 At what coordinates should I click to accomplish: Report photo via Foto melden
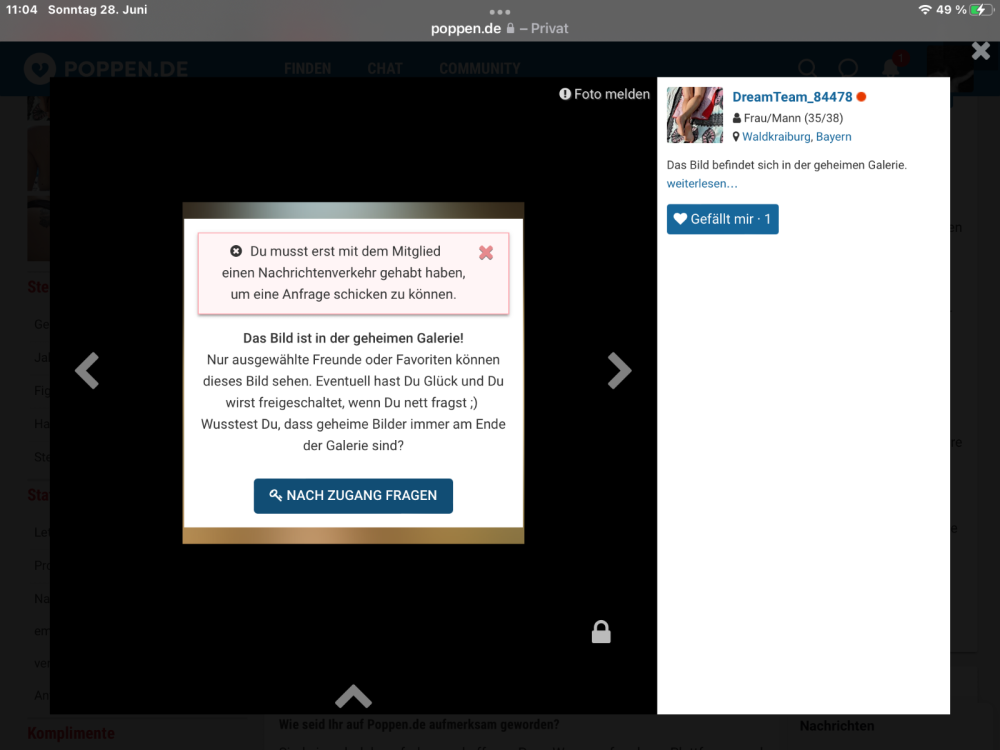coord(605,94)
